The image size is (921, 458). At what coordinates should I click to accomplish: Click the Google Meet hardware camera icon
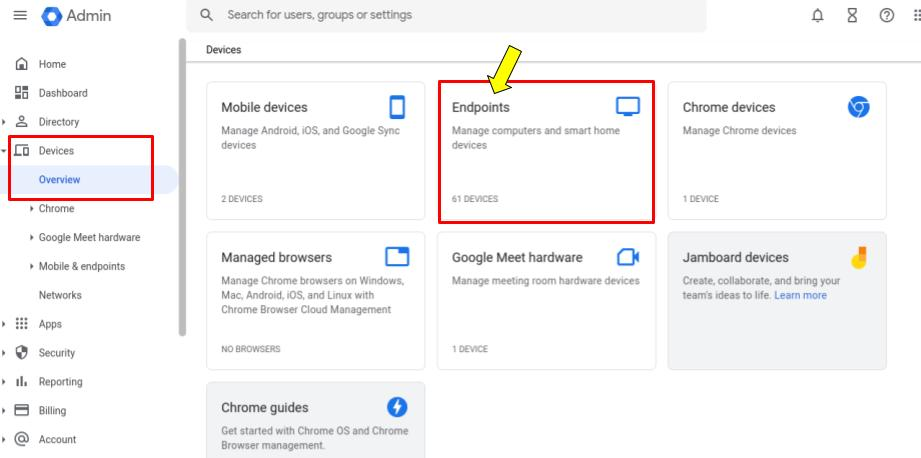(x=627, y=257)
